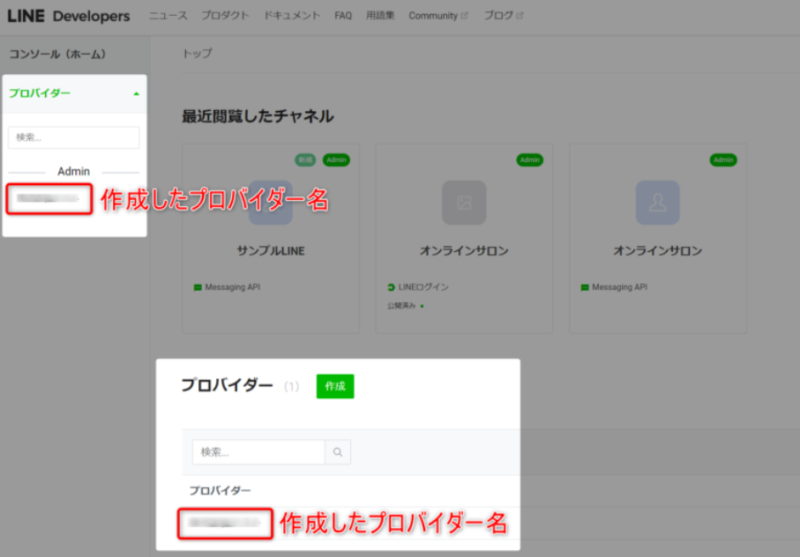800x557 pixels.
Task: Open the blurred provider name in the list
Action: [x=225, y=523]
